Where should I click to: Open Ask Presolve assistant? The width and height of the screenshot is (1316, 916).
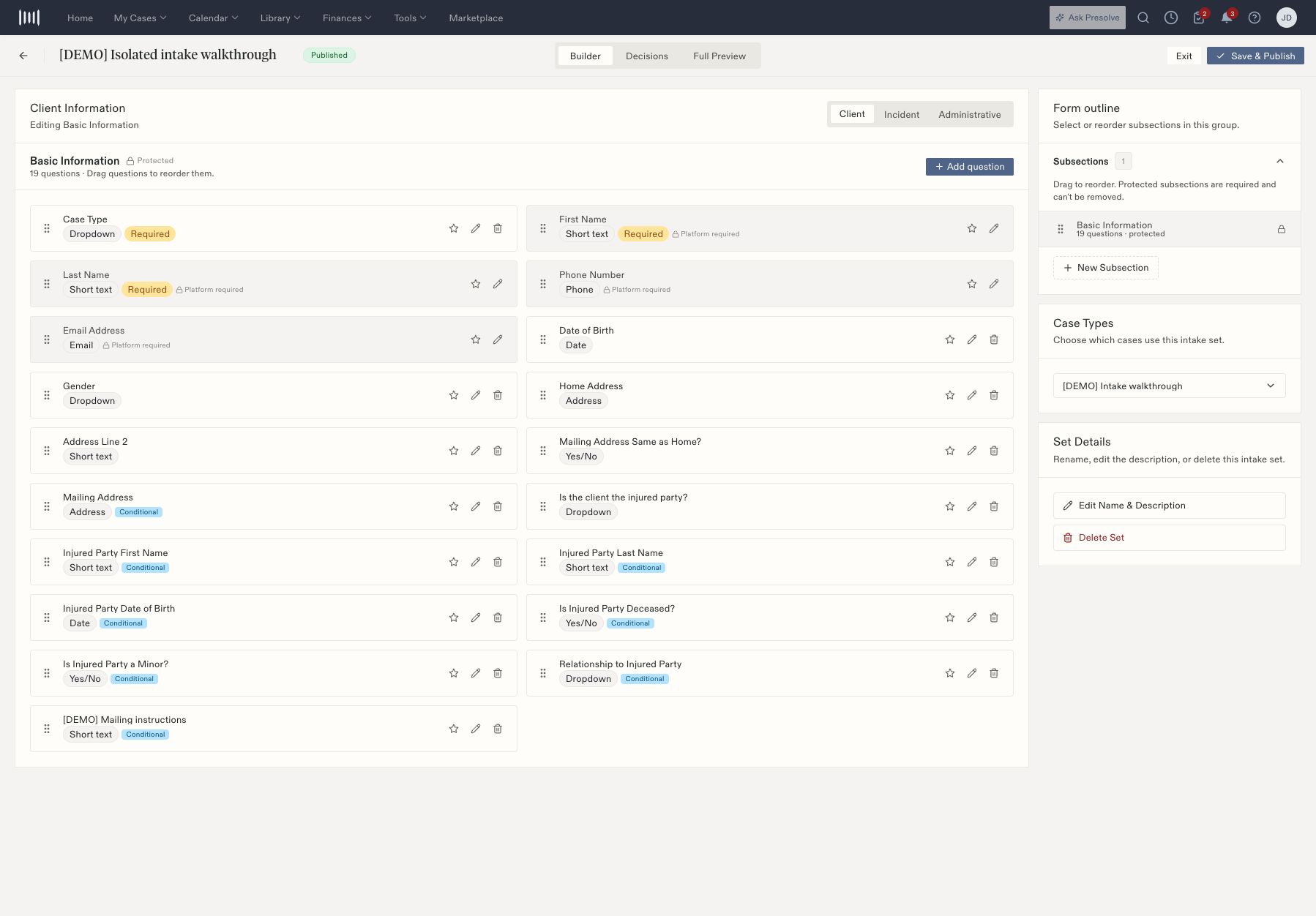[x=1088, y=18]
